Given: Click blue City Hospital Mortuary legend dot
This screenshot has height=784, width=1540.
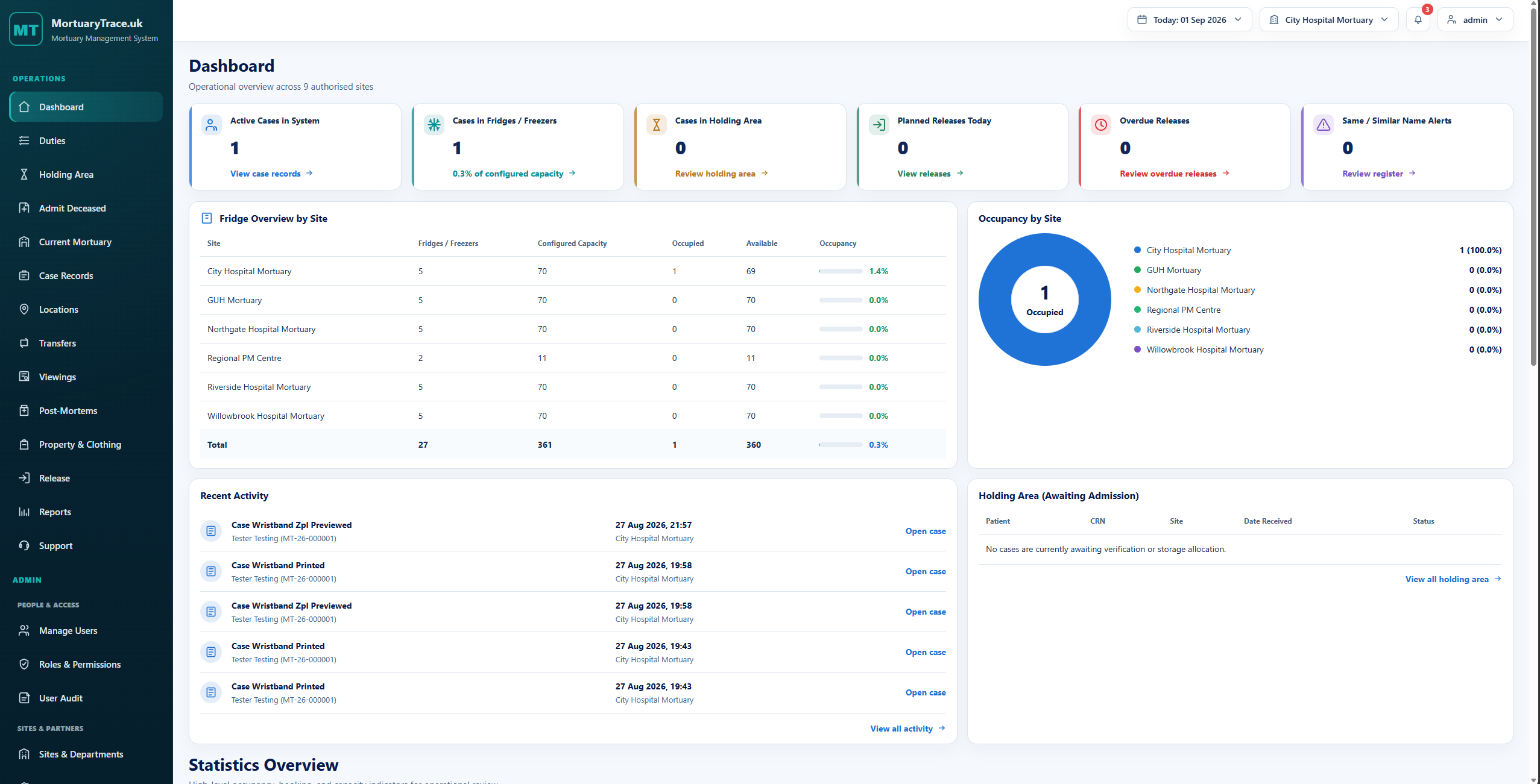Looking at the screenshot, I should 1137,249.
